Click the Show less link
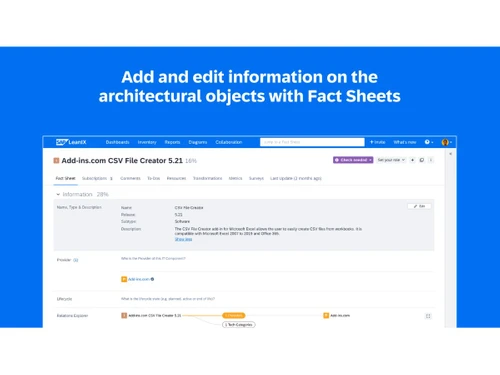This screenshot has width=500, height=375. click(183, 239)
